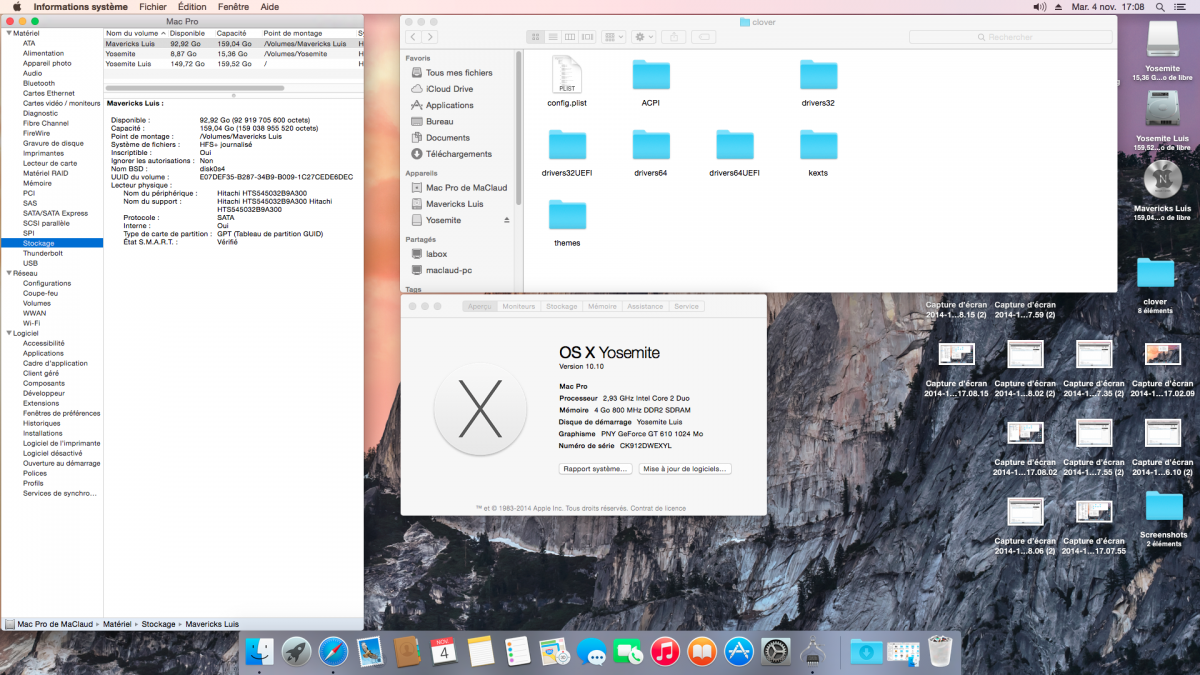Collapse the Logiciel tree section
1200x675 pixels.
coord(8,333)
